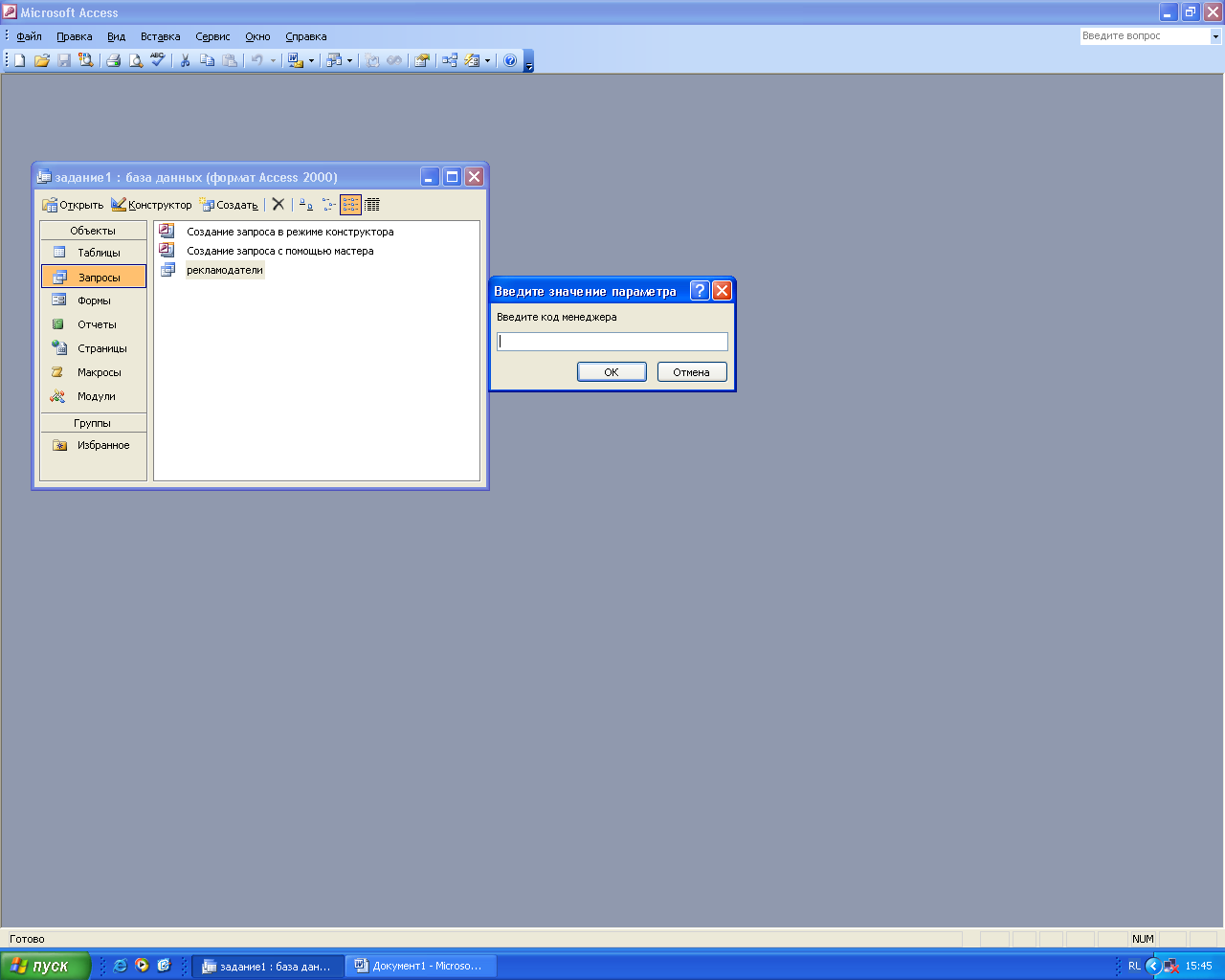Switch database window to Large Icons view
Viewport: 1225px width, 980px height.
306,204
